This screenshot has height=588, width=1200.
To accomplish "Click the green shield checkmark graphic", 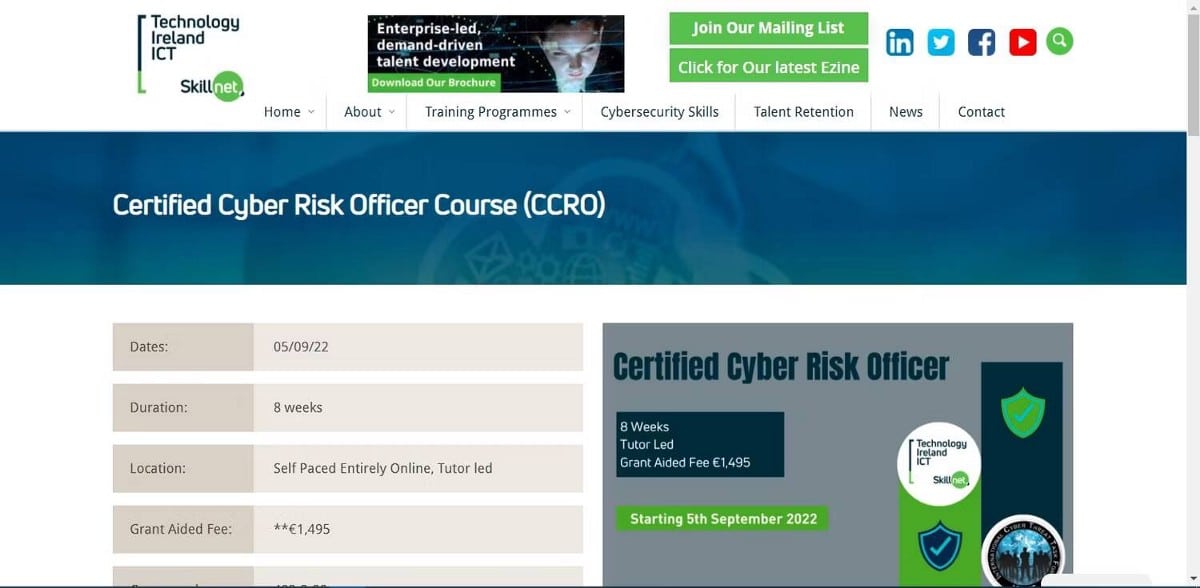I will [1022, 412].
